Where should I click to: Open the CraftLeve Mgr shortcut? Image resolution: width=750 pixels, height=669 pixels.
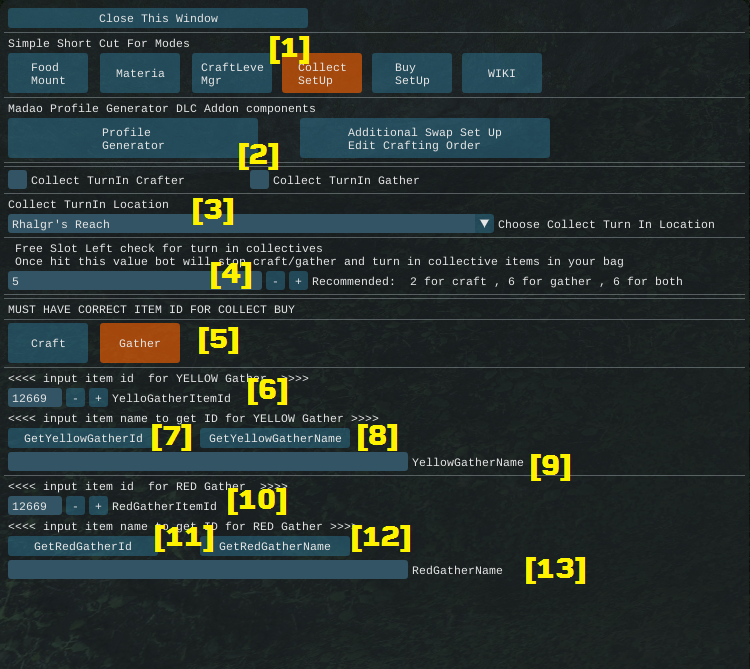[232, 74]
